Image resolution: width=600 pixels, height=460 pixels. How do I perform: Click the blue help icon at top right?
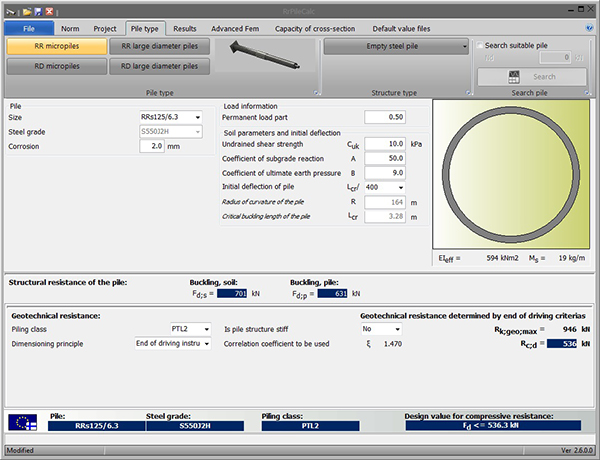pos(589,28)
